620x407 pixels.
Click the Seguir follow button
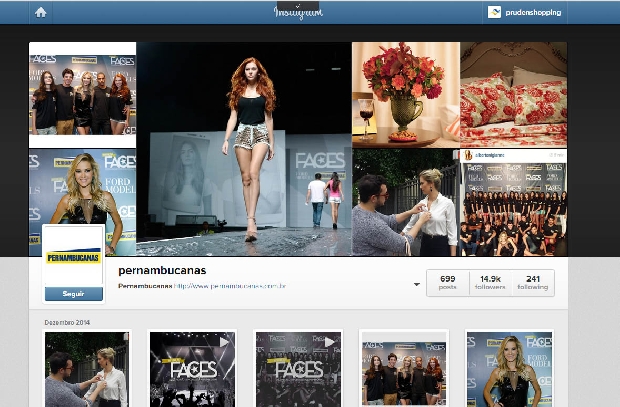[74, 294]
